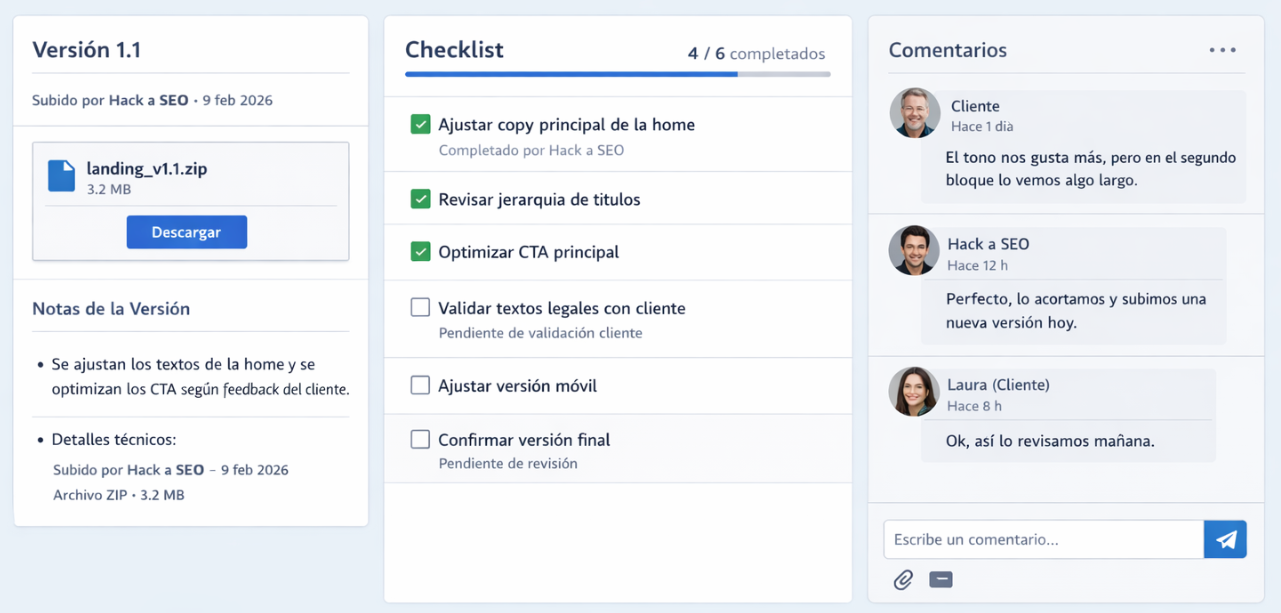The width and height of the screenshot is (1281, 613).
Task: Uncheck the Revisar jerarquia de titulos item
Action: click(x=420, y=198)
